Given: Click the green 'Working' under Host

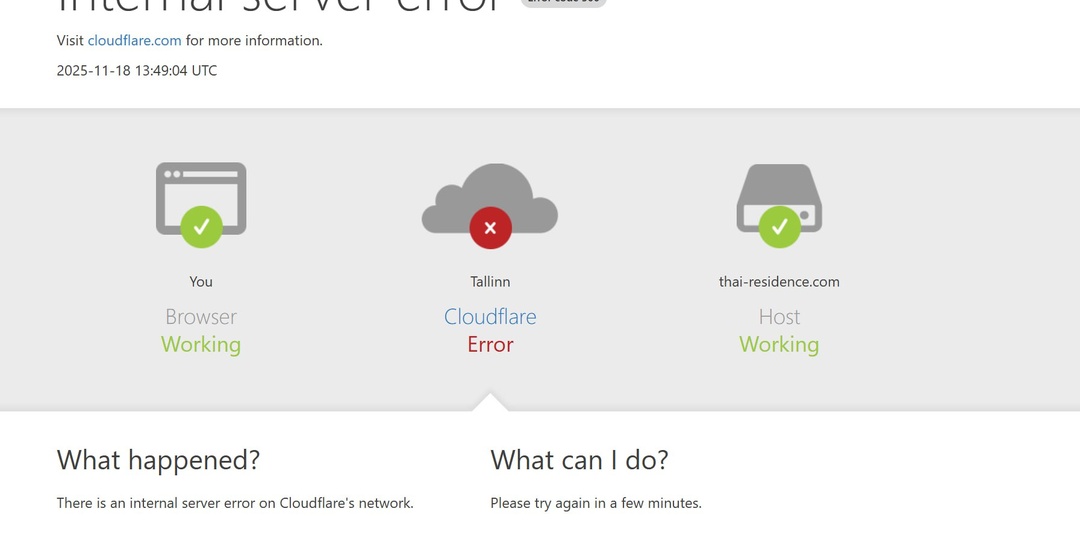Looking at the screenshot, I should (x=779, y=344).
